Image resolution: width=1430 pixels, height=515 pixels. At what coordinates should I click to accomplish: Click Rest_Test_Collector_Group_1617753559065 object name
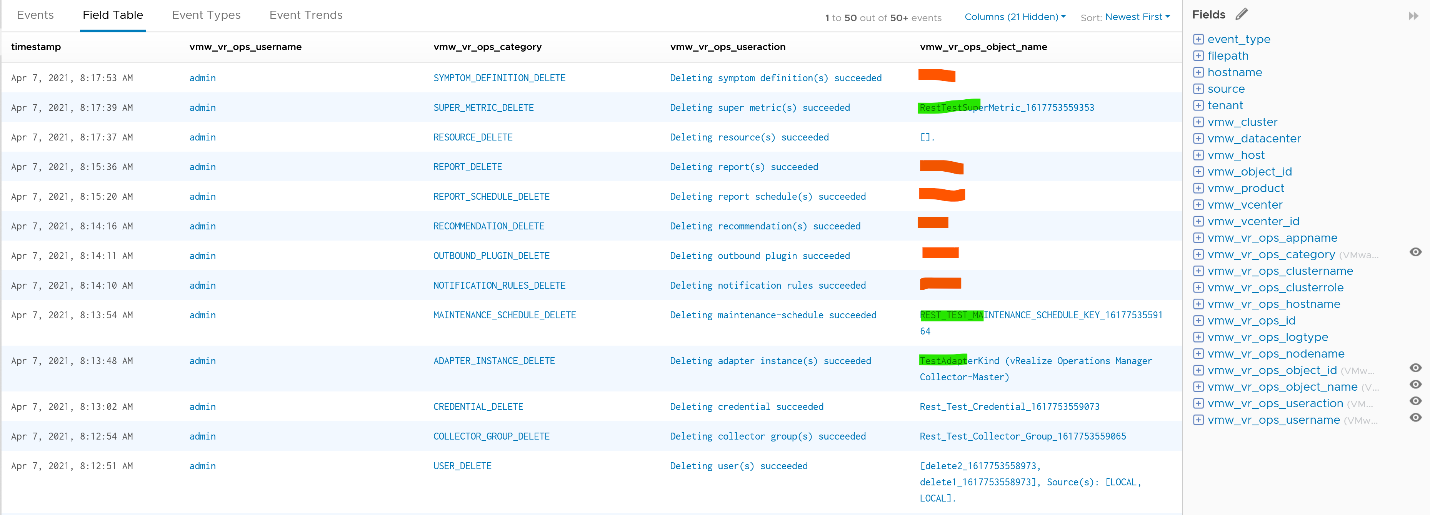(x=1023, y=437)
